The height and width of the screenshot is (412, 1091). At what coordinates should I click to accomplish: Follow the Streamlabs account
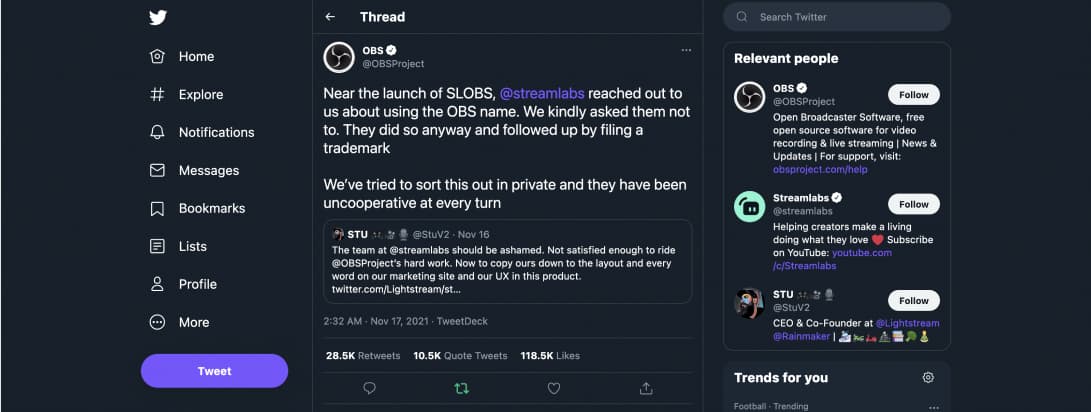[913, 204]
